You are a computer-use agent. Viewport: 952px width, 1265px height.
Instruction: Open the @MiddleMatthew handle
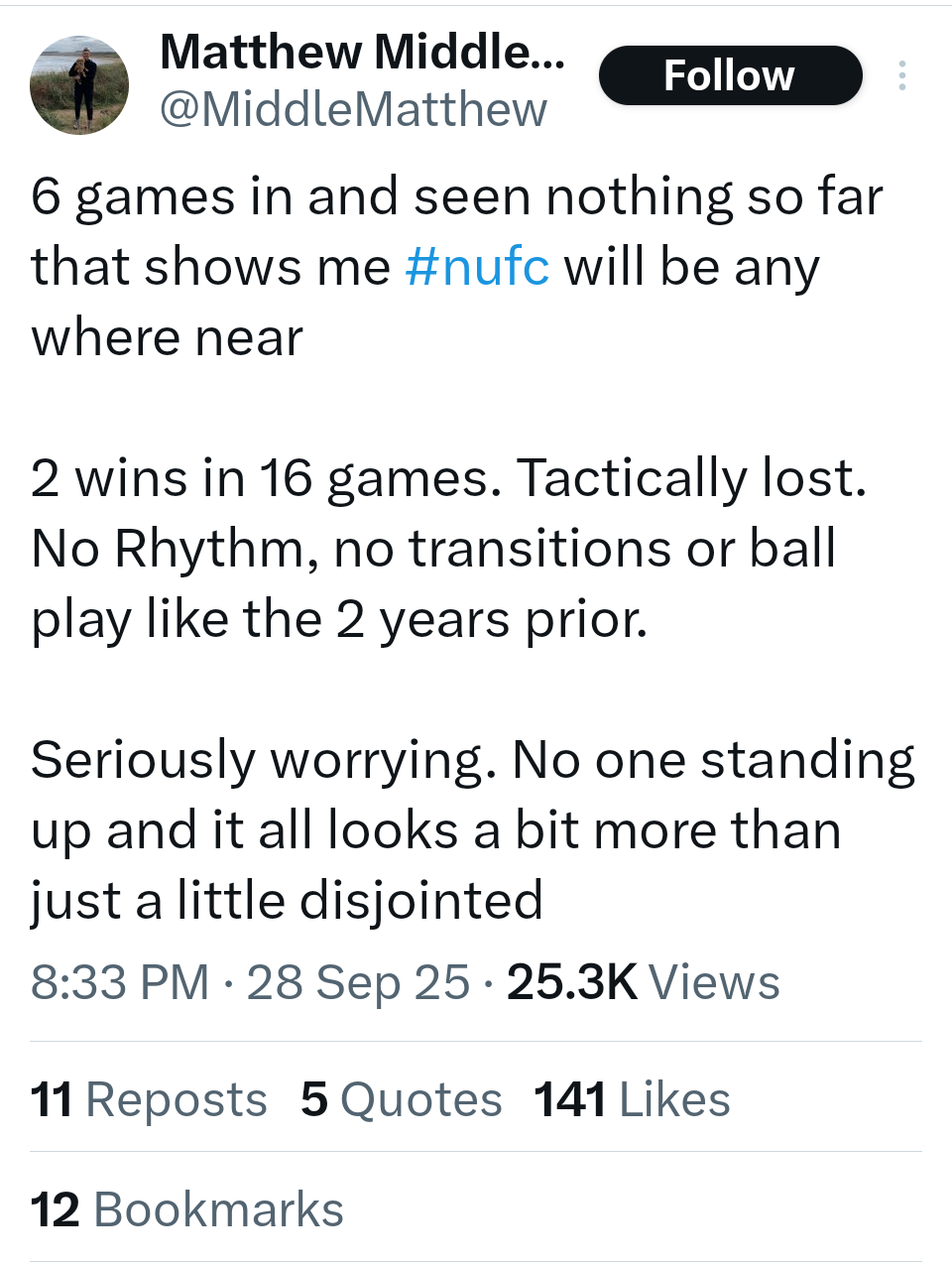click(353, 109)
